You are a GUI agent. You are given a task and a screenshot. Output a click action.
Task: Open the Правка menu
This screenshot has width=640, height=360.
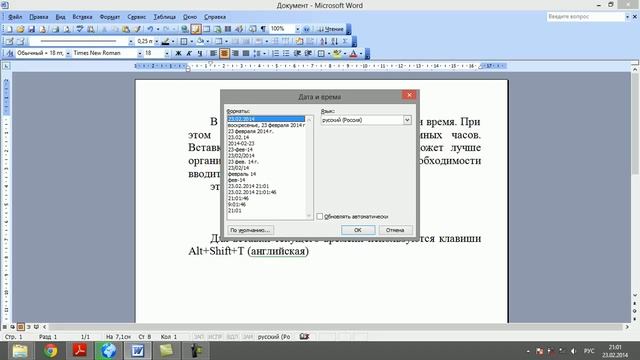pyautogui.click(x=38, y=17)
